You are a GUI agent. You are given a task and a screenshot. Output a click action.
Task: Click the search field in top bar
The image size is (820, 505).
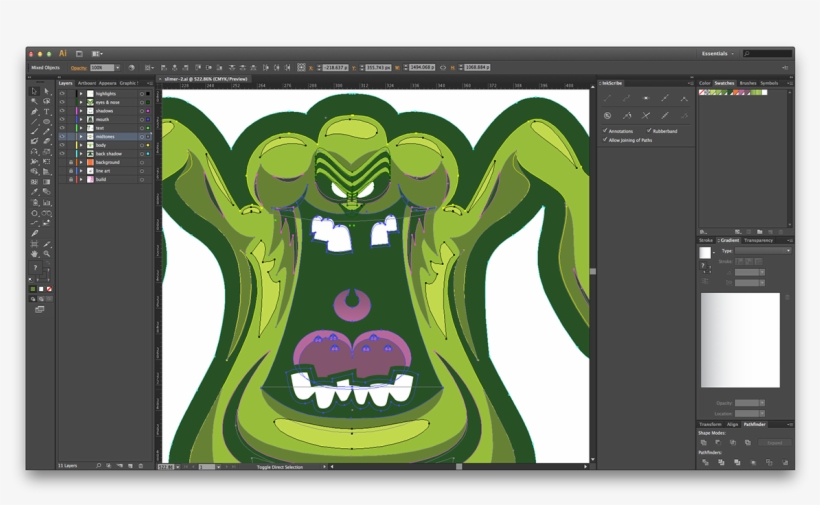[768, 53]
